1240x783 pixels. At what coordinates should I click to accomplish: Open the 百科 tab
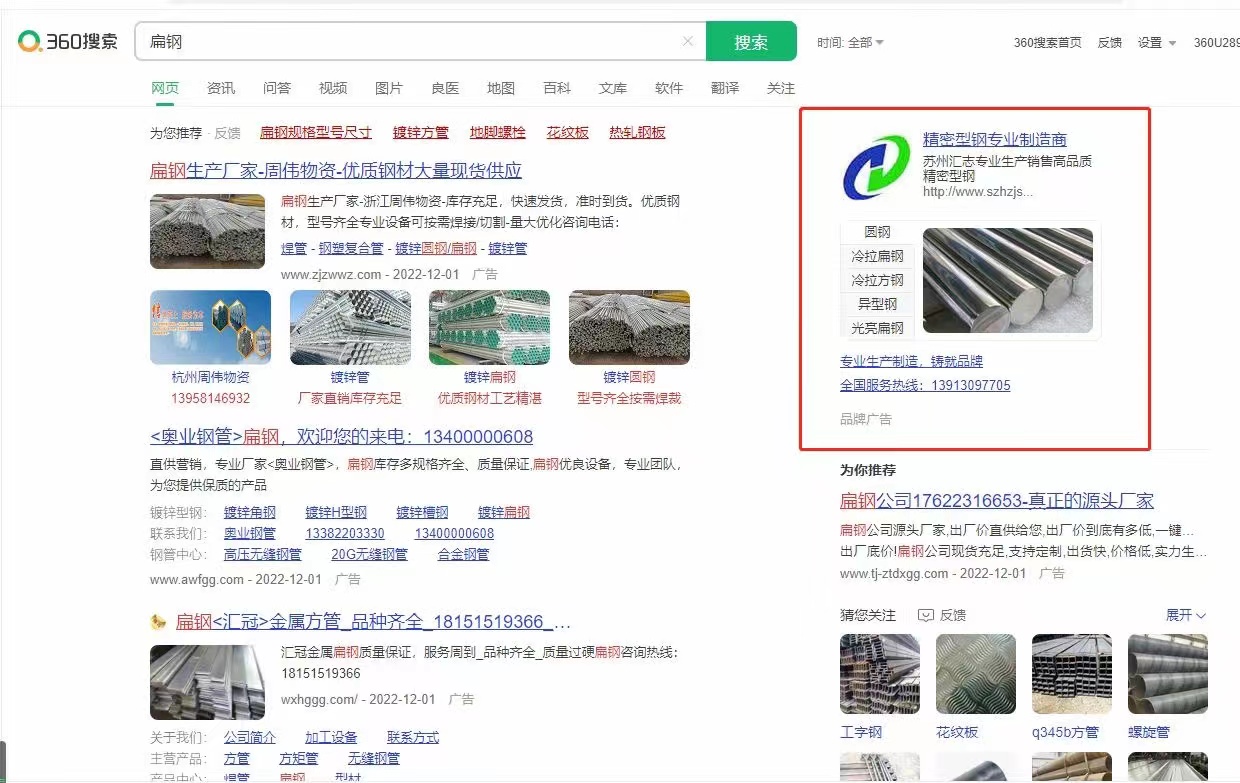pos(557,88)
